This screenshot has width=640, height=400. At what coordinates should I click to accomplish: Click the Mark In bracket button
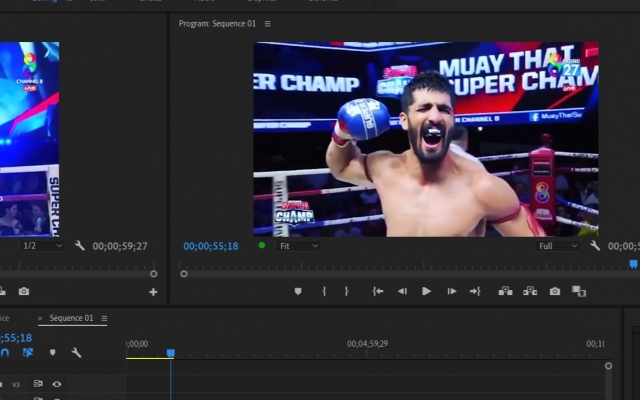(324, 291)
